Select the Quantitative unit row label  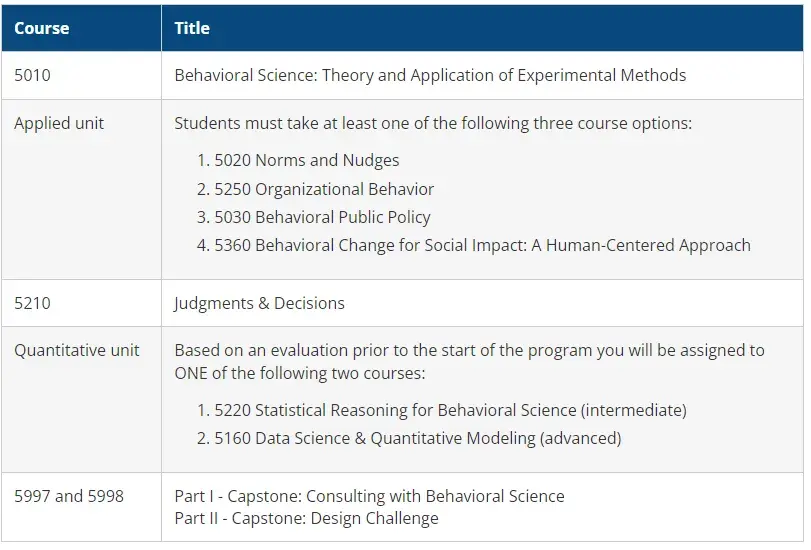click(77, 350)
